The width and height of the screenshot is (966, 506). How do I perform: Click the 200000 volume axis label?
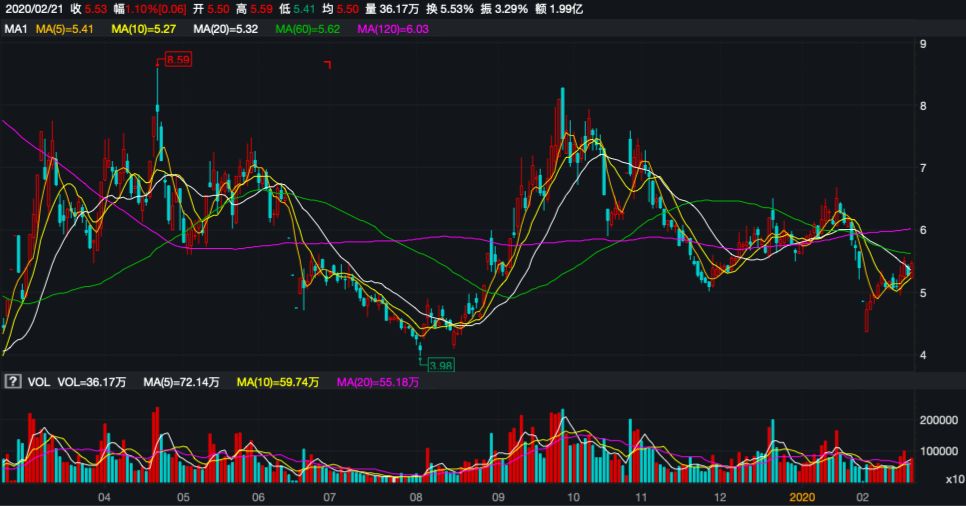[938, 422]
